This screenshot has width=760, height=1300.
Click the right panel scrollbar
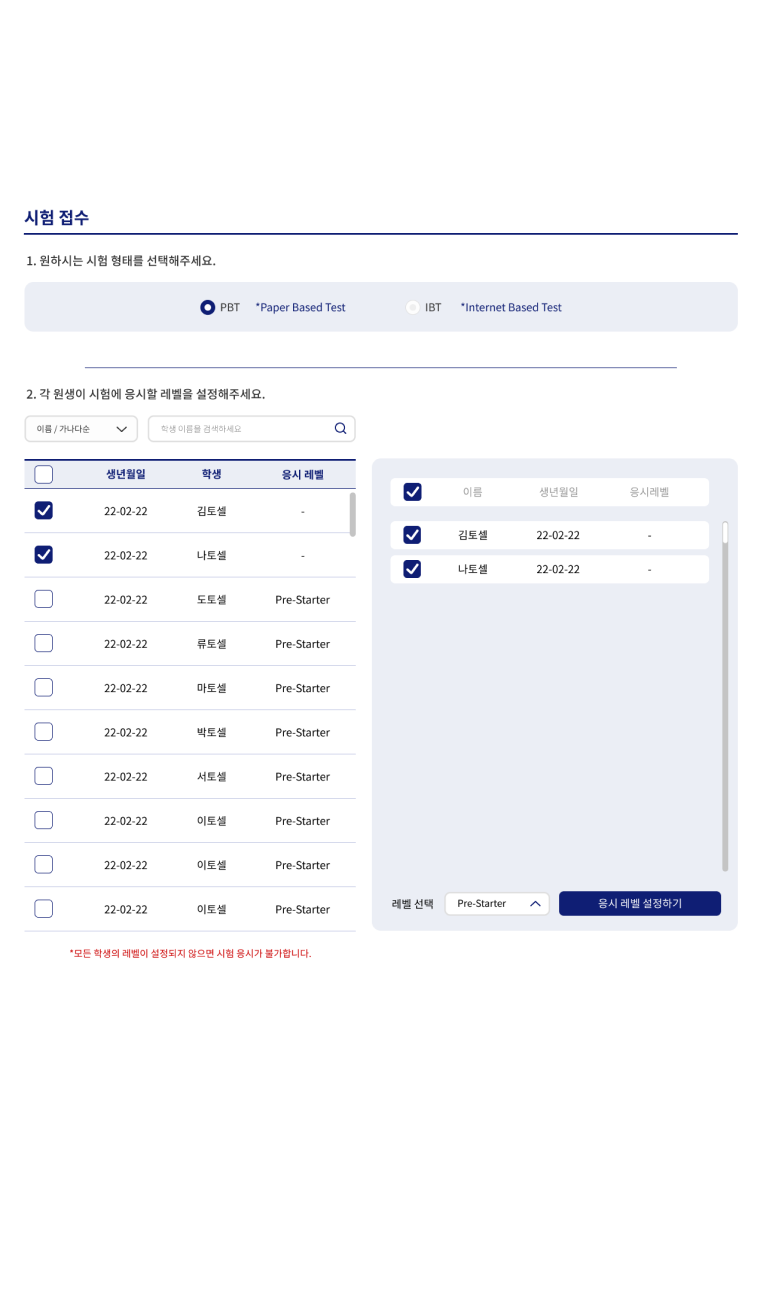[725, 696]
